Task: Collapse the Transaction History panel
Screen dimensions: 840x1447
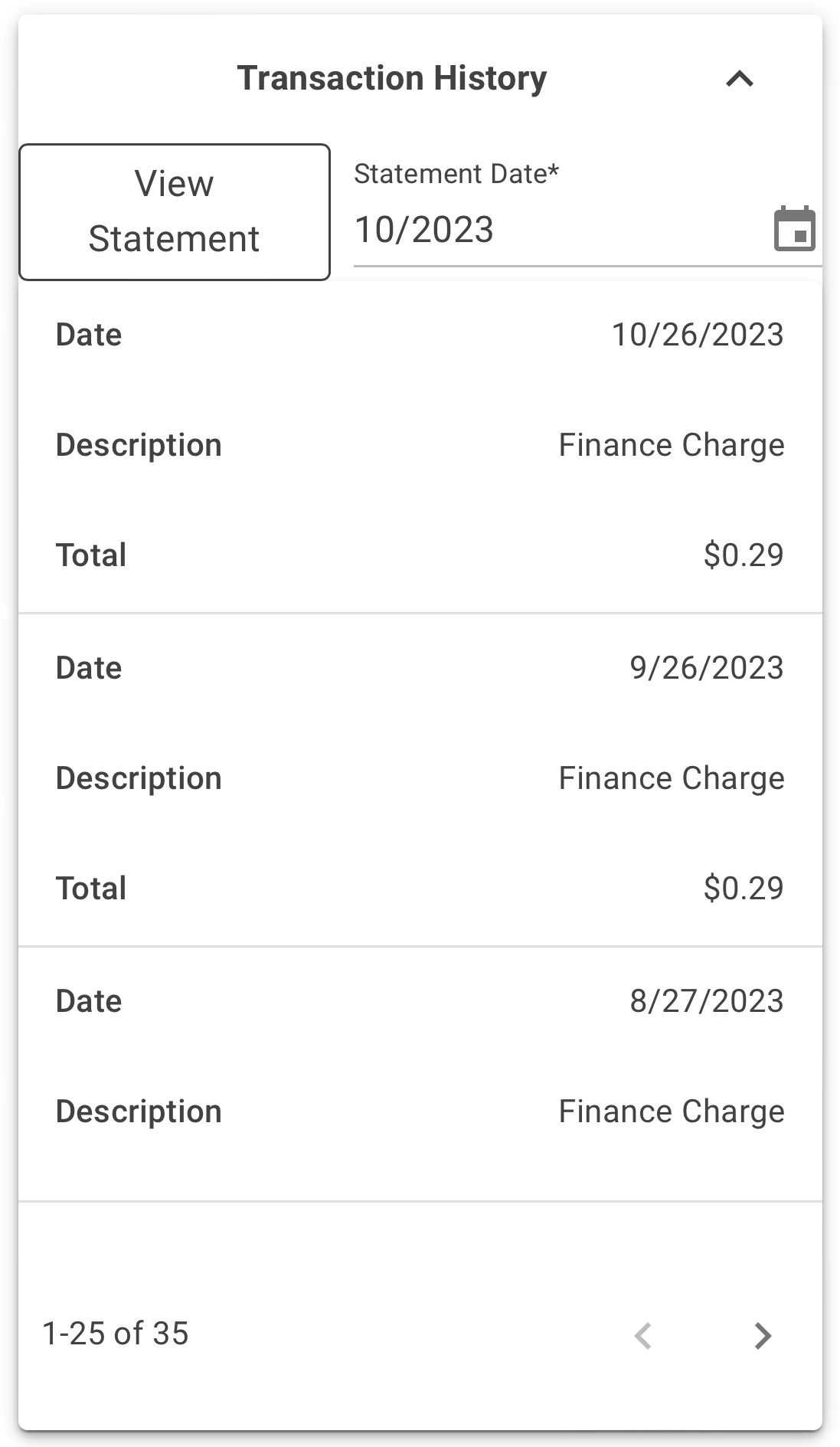Action: coord(740,79)
